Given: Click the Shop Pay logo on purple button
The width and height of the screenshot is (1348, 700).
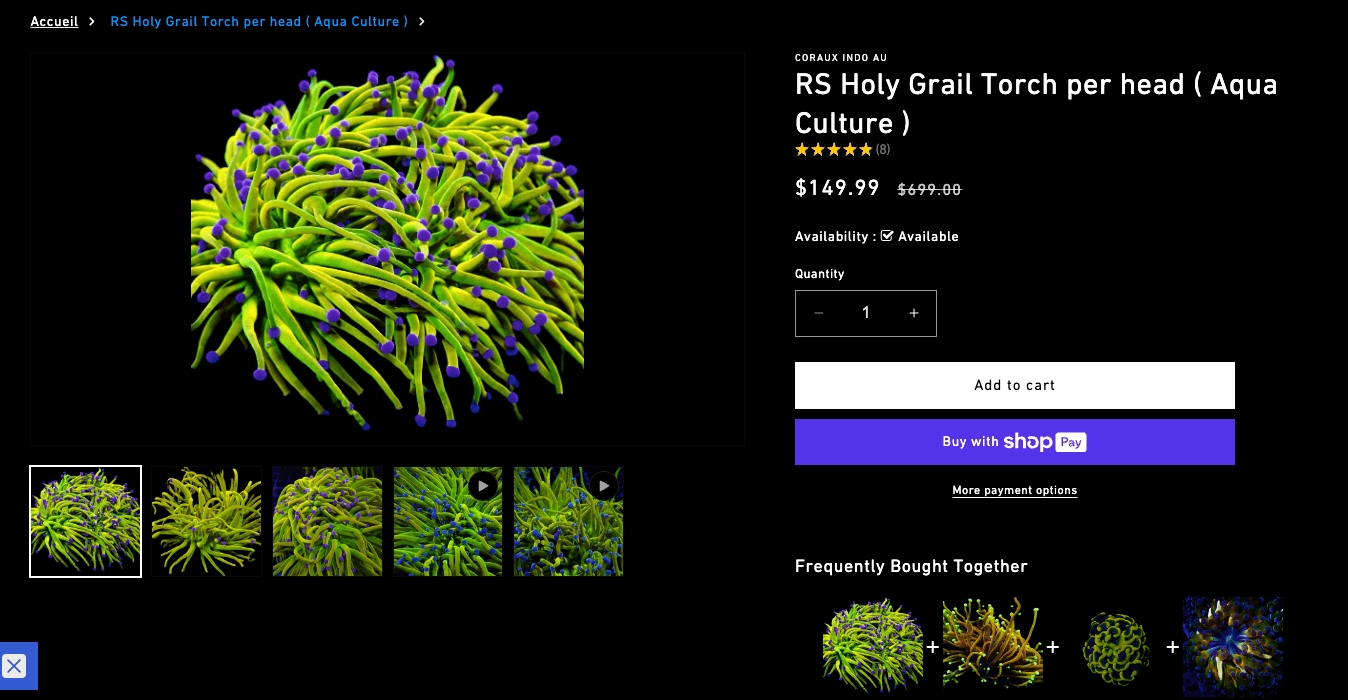Looking at the screenshot, I should tap(1046, 441).
